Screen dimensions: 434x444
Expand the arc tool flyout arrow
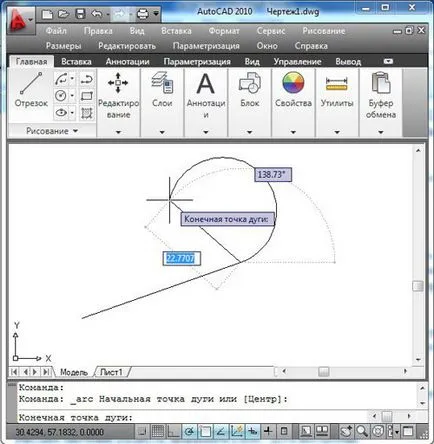(x=72, y=79)
